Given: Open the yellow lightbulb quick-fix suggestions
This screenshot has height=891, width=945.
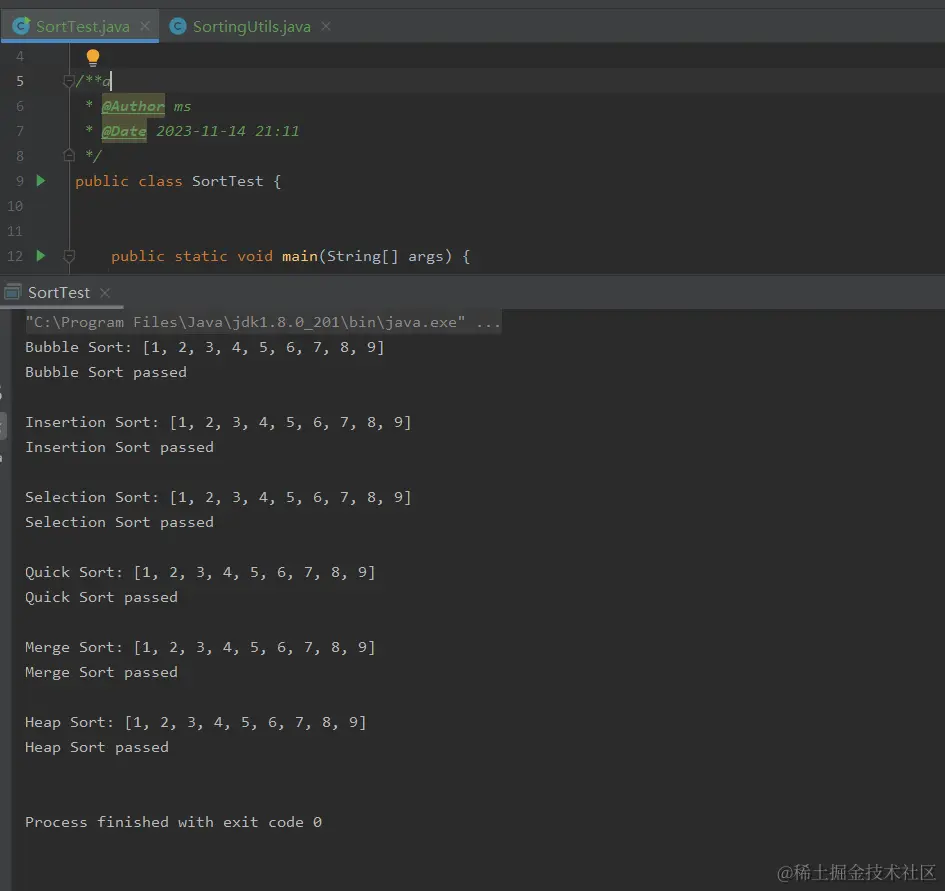Looking at the screenshot, I should tap(92, 58).
